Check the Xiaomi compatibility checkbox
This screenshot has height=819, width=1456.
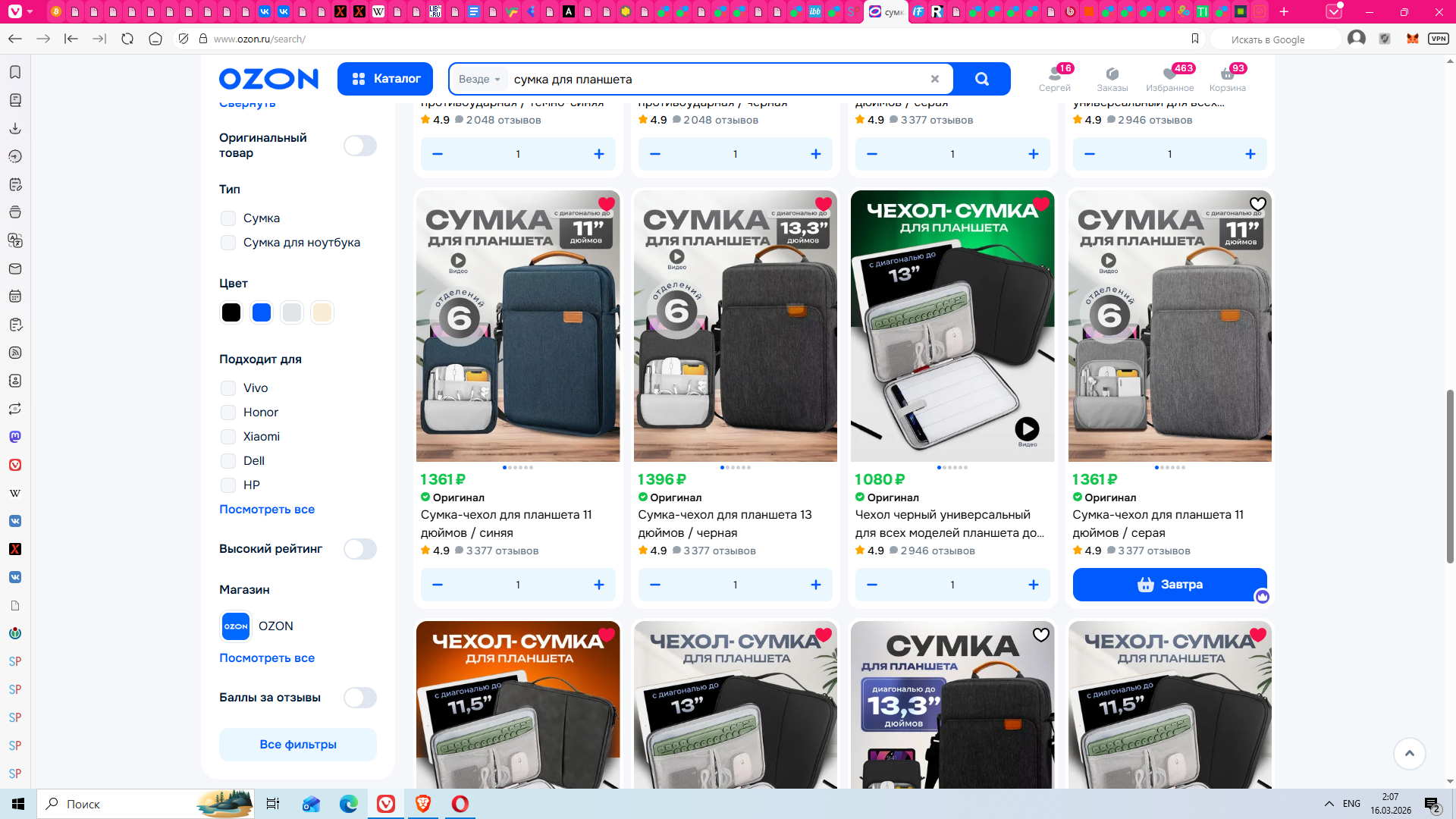tap(228, 437)
